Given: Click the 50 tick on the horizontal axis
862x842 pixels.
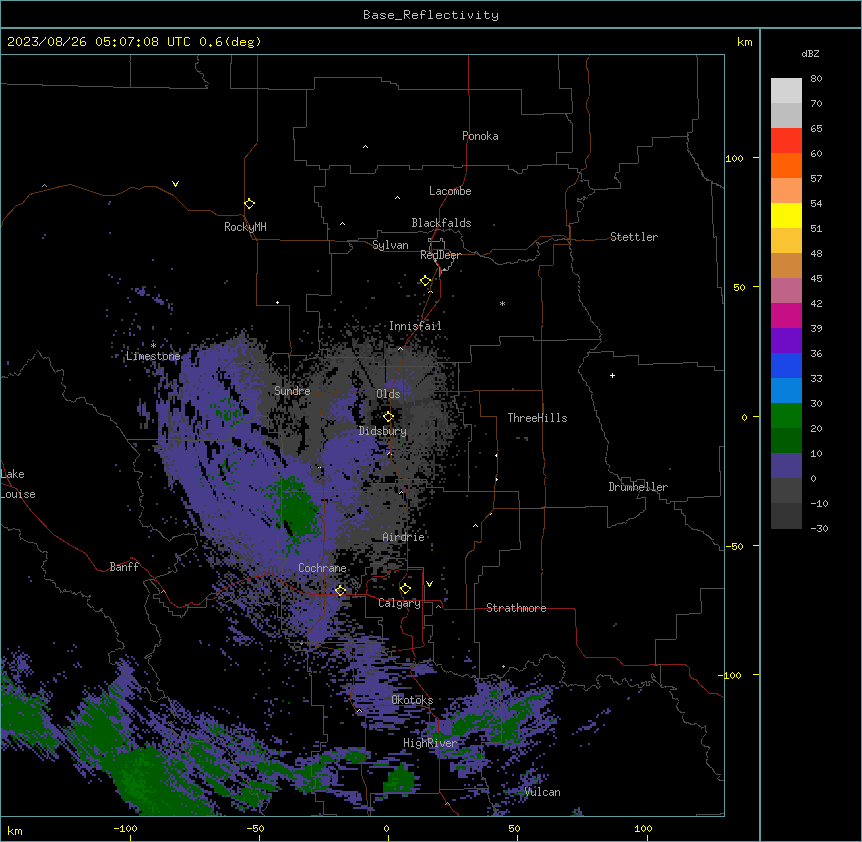Looking at the screenshot, I should [x=514, y=828].
